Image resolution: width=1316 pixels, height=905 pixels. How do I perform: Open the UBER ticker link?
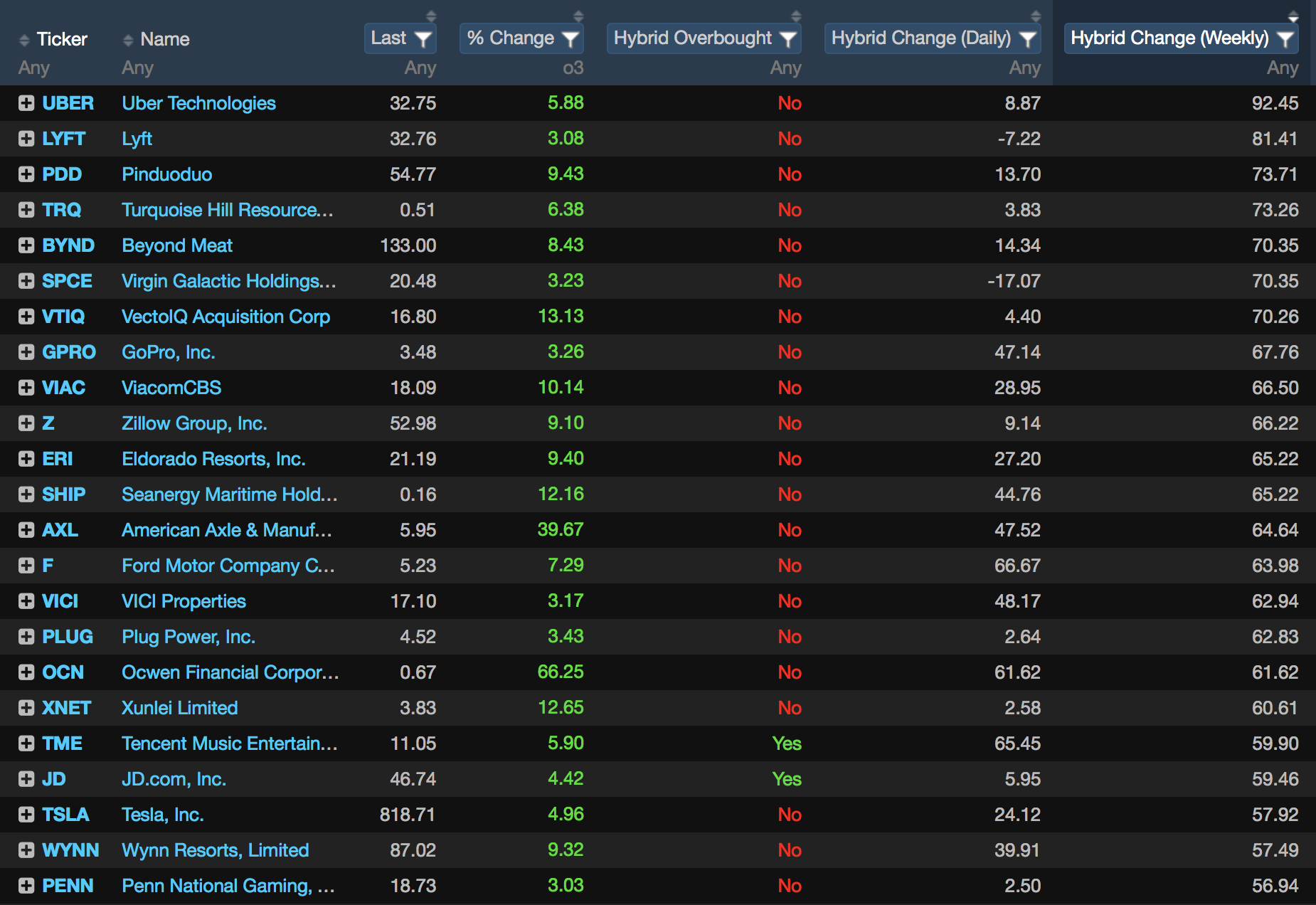click(68, 103)
